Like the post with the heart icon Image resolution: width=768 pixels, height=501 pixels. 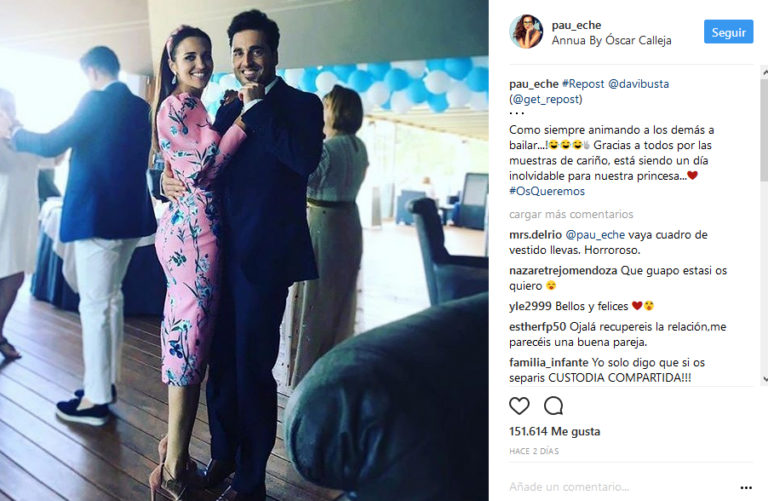[x=519, y=406]
